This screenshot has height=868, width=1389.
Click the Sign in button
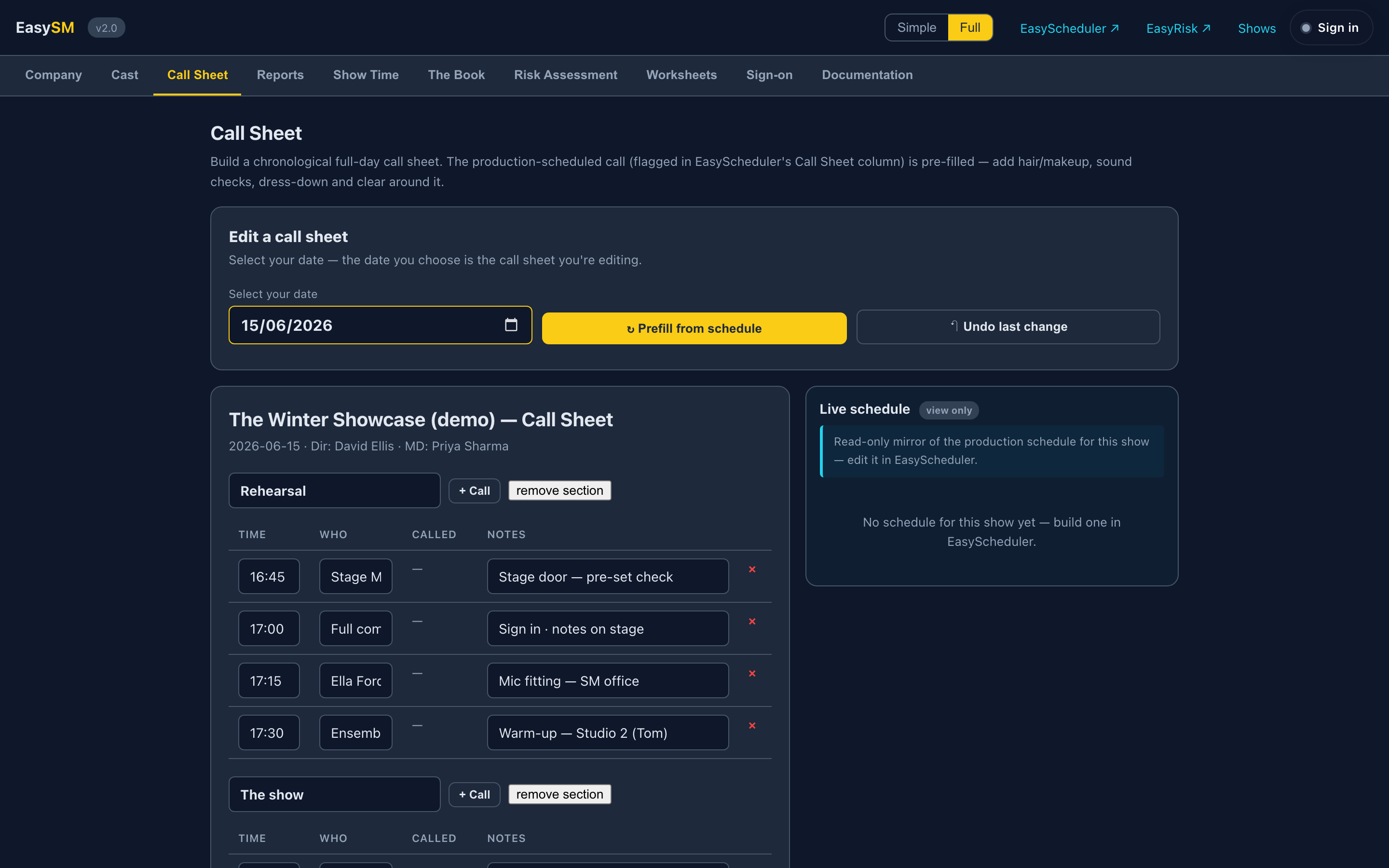pos(1331,27)
